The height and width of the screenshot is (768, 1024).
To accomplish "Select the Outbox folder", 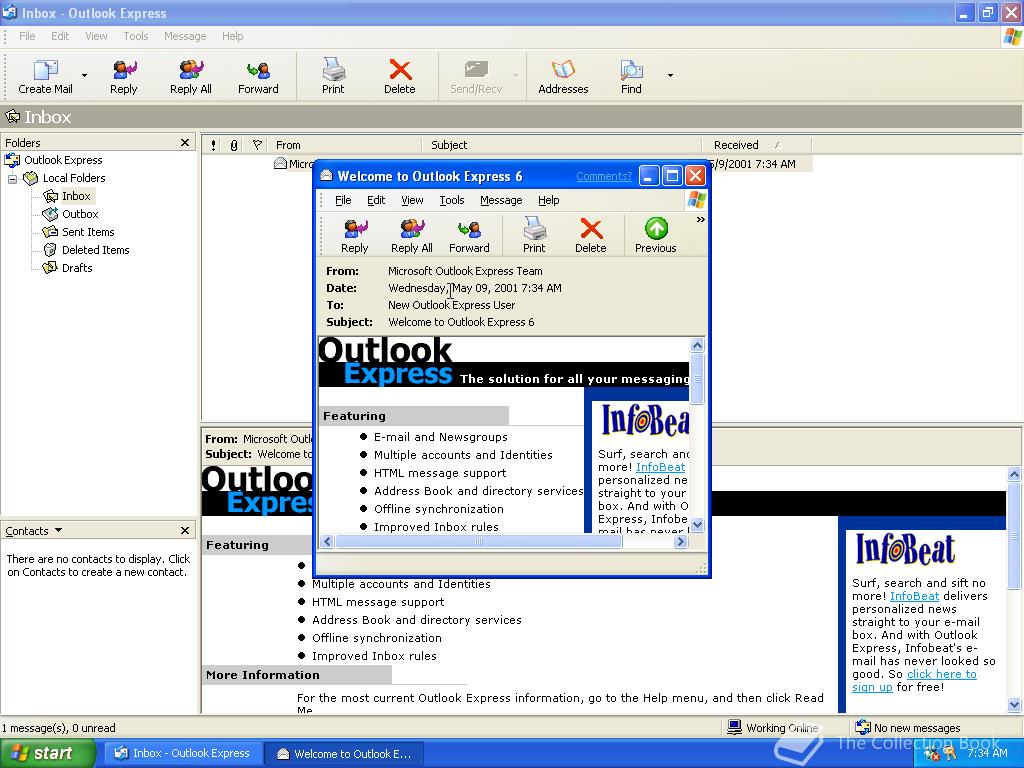I will pos(80,214).
